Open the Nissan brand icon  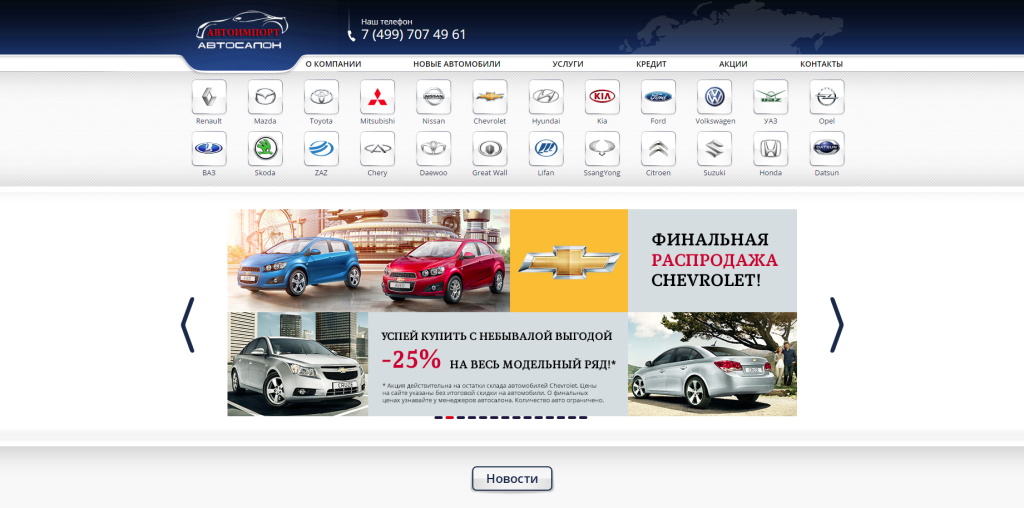coord(434,97)
